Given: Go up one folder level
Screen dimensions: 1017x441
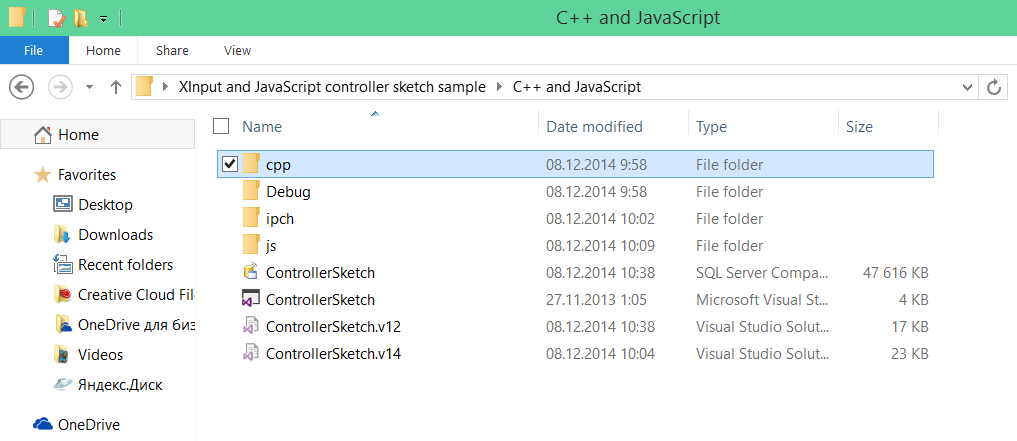Looking at the screenshot, I should [116, 87].
